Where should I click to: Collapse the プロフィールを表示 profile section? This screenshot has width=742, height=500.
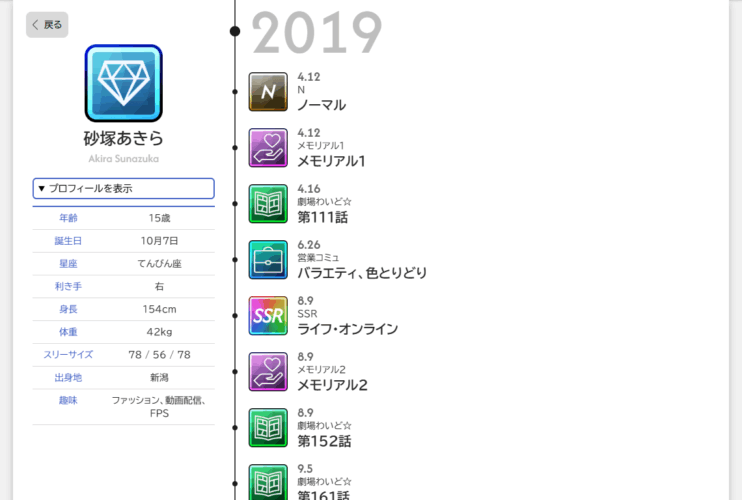click(x=124, y=188)
